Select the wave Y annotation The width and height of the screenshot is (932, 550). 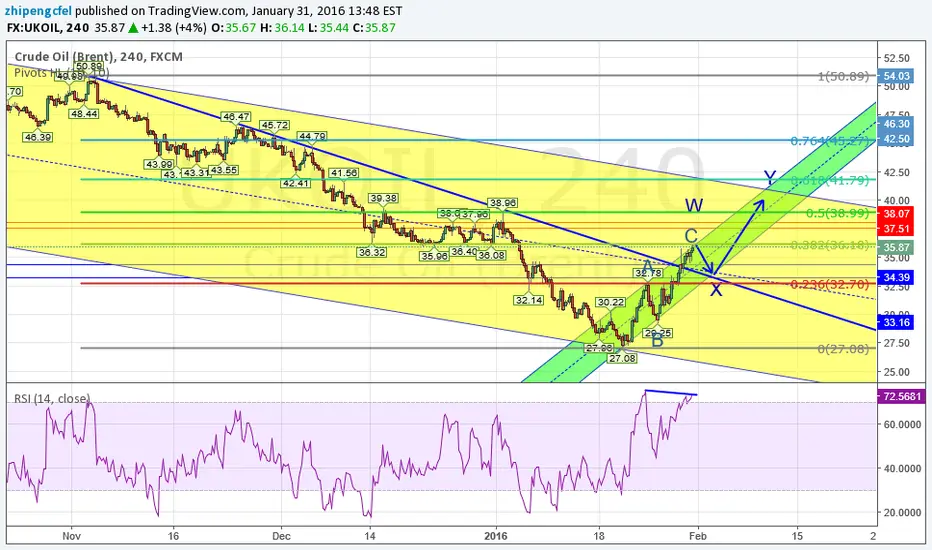pyautogui.click(x=770, y=177)
